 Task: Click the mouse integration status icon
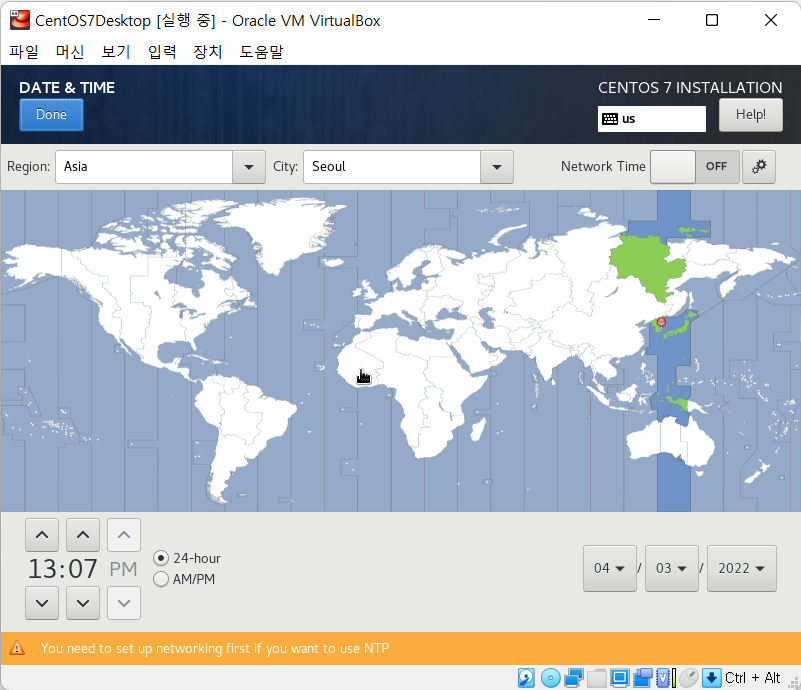[x=689, y=678]
